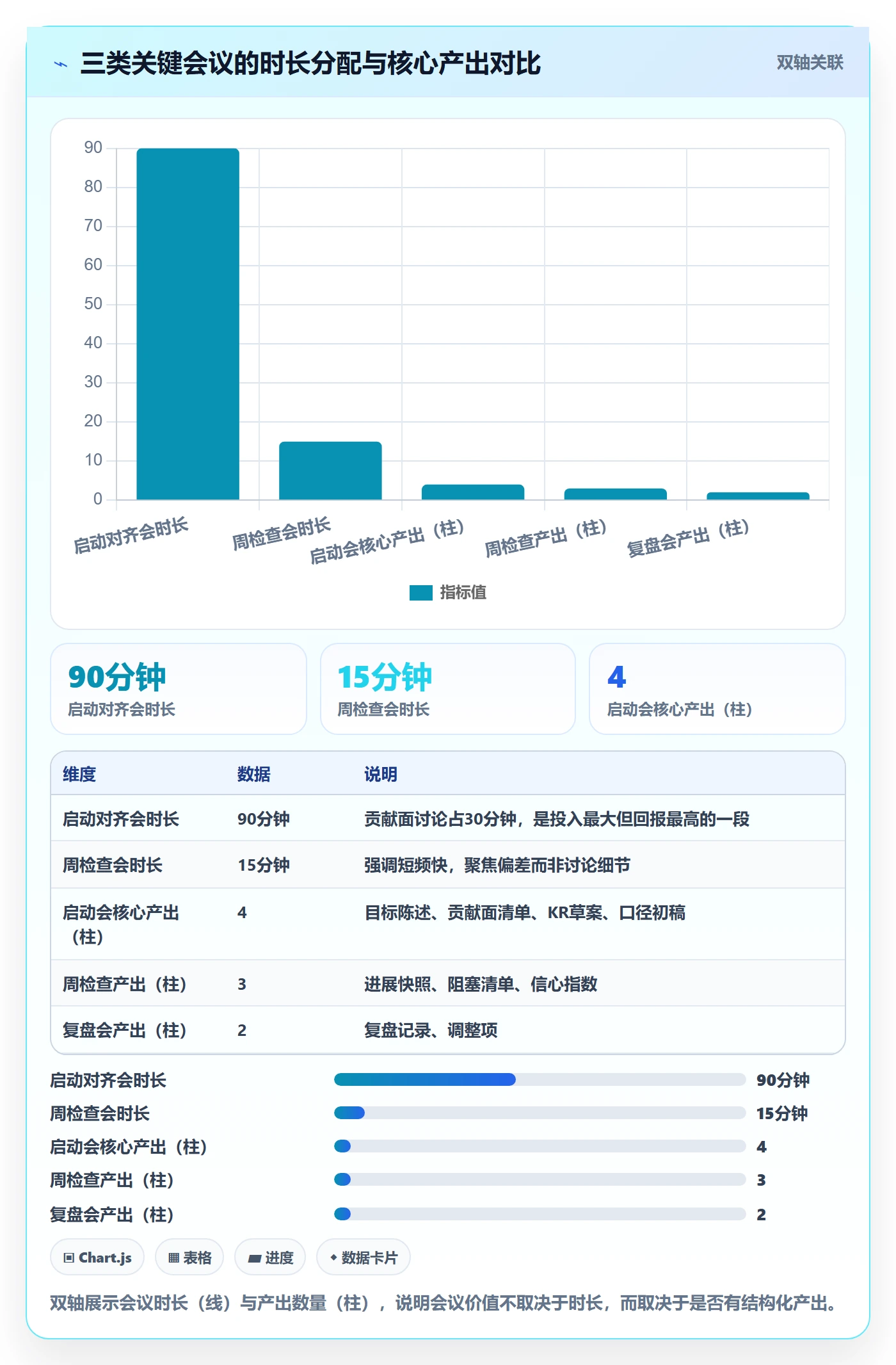
Task: Click the lightning bolt icon beside the title
Action: pos(61,64)
